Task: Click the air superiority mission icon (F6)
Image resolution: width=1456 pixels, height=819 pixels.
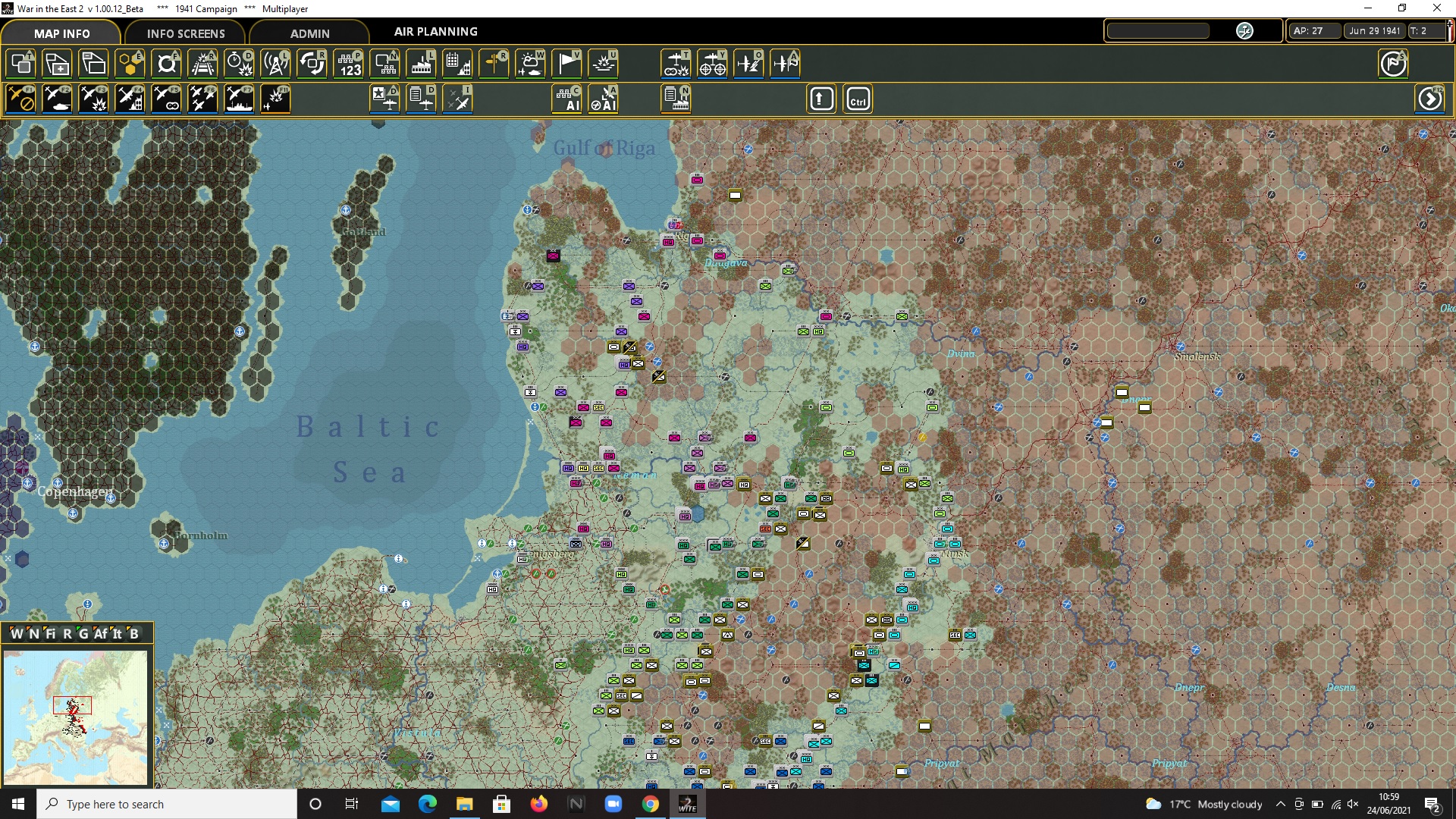Action: [202, 99]
